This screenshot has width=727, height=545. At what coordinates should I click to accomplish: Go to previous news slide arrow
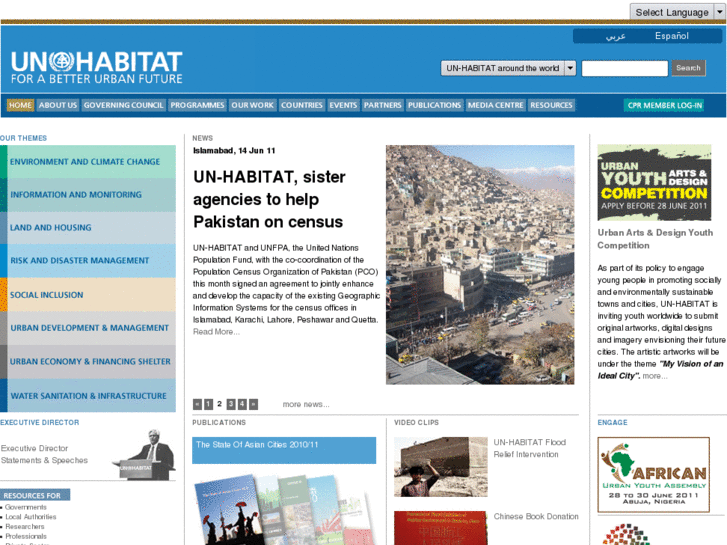coord(198,404)
